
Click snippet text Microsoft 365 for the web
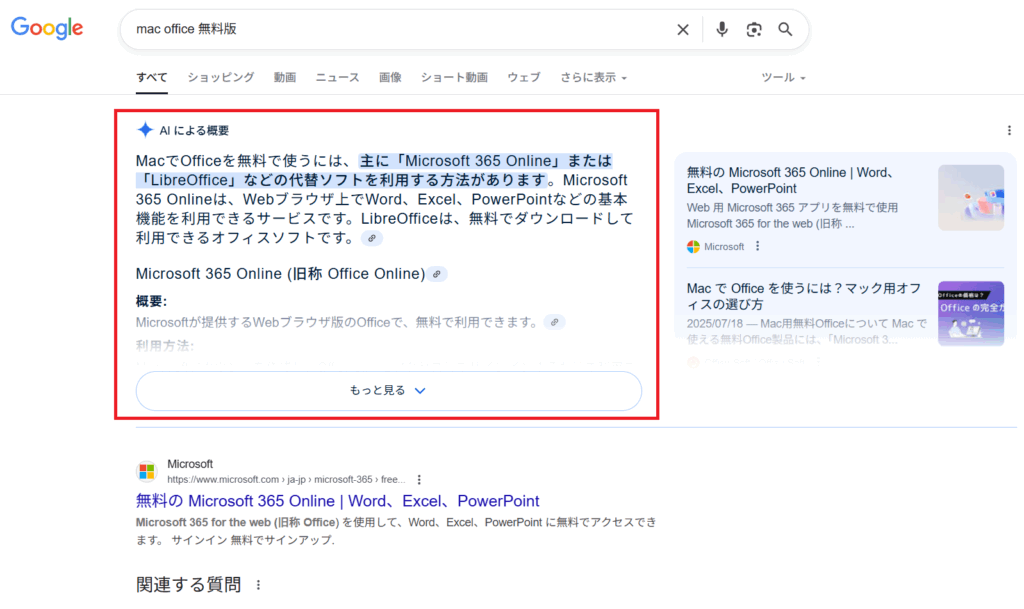coord(203,522)
